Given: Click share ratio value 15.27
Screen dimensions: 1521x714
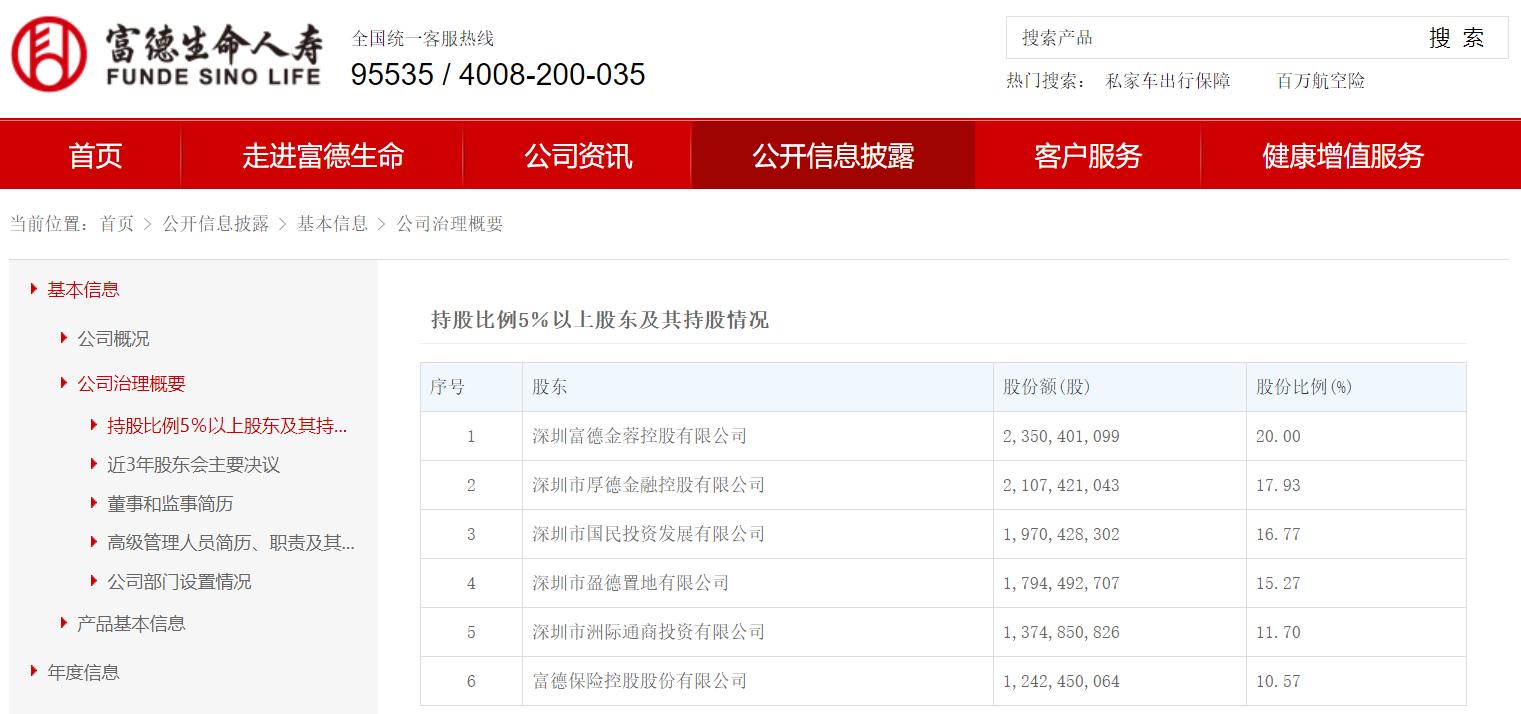Looking at the screenshot, I should click(x=1278, y=583).
